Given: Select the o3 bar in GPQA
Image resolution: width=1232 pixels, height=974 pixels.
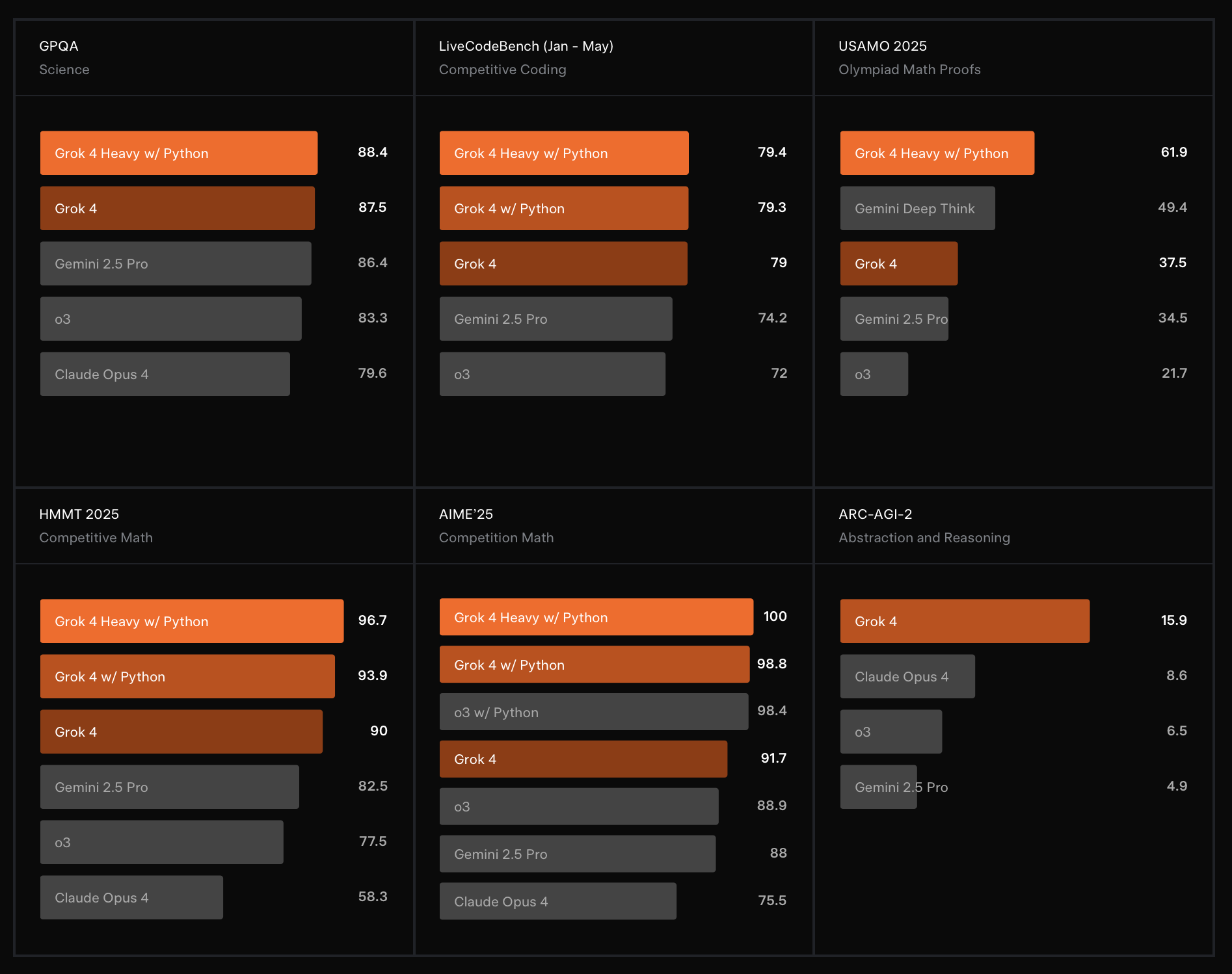Looking at the screenshot, I should pyautogui.click(x=171, y=319).
